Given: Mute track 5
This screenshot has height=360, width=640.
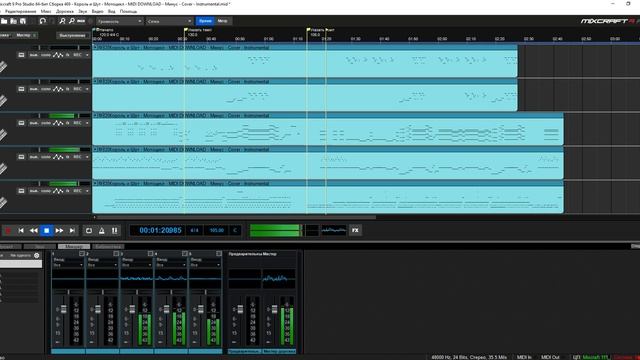Looking at the screenshot, I should (33, 191).
